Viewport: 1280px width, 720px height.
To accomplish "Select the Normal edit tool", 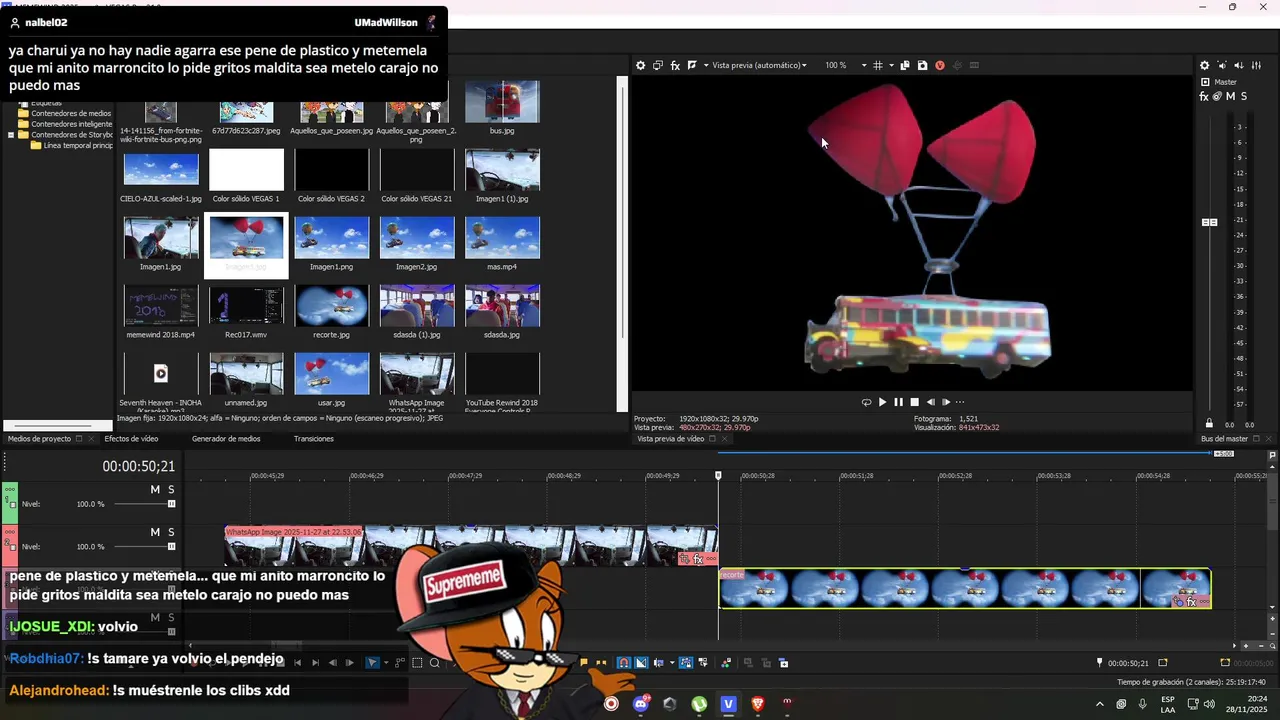I will click(x=372, y=662).
